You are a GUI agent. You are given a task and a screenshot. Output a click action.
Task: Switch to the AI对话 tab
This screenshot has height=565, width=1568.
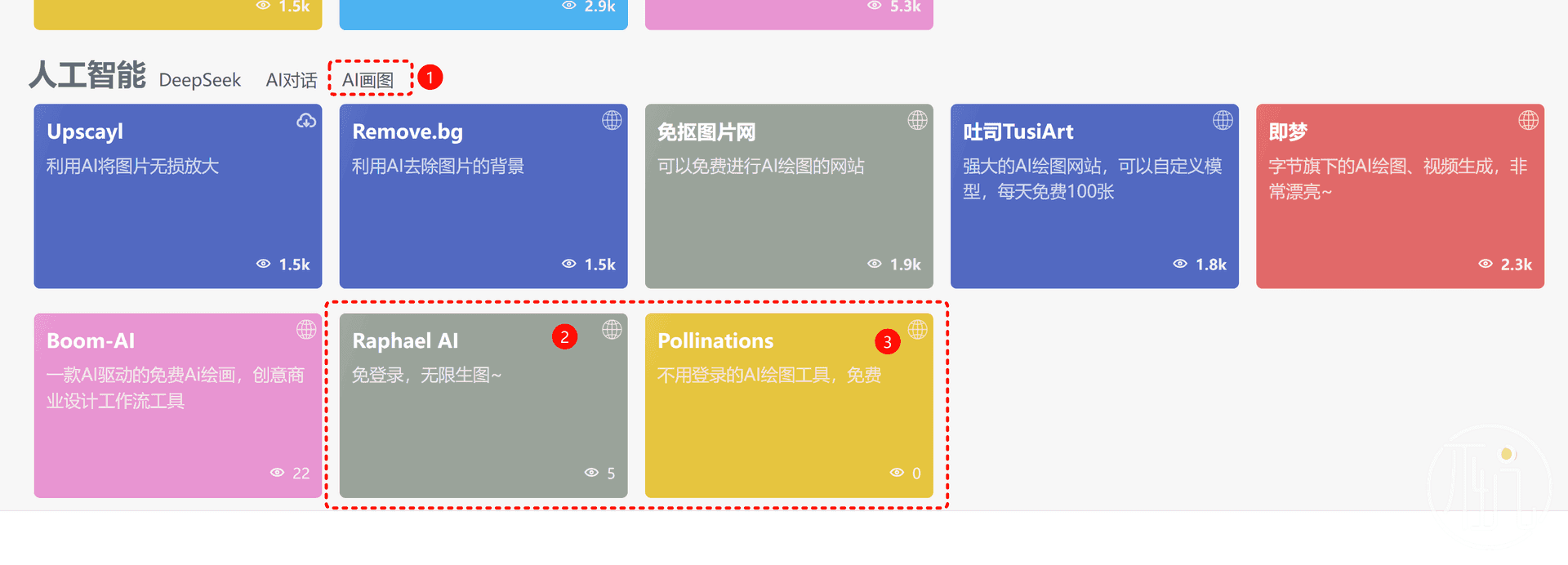[x=292, y=80]
